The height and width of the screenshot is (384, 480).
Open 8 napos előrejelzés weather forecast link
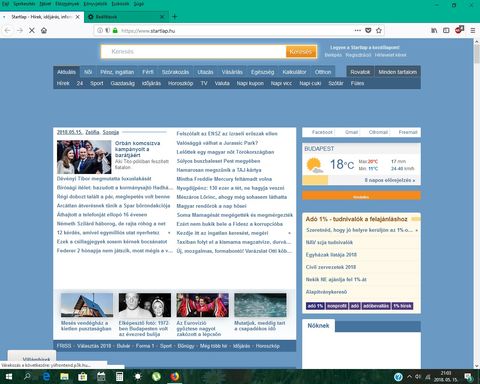pyautogui.click(x=390, y=180)
